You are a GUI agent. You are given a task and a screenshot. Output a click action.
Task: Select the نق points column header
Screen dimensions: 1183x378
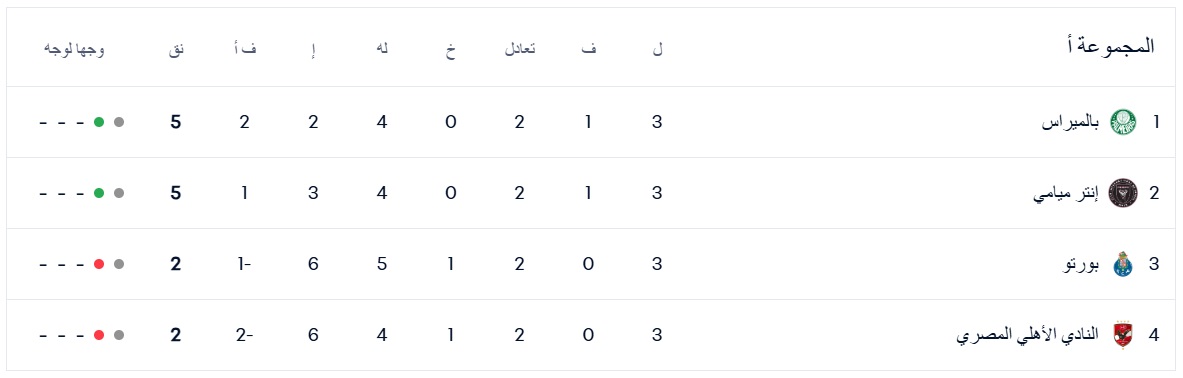[x=176, y=50]
